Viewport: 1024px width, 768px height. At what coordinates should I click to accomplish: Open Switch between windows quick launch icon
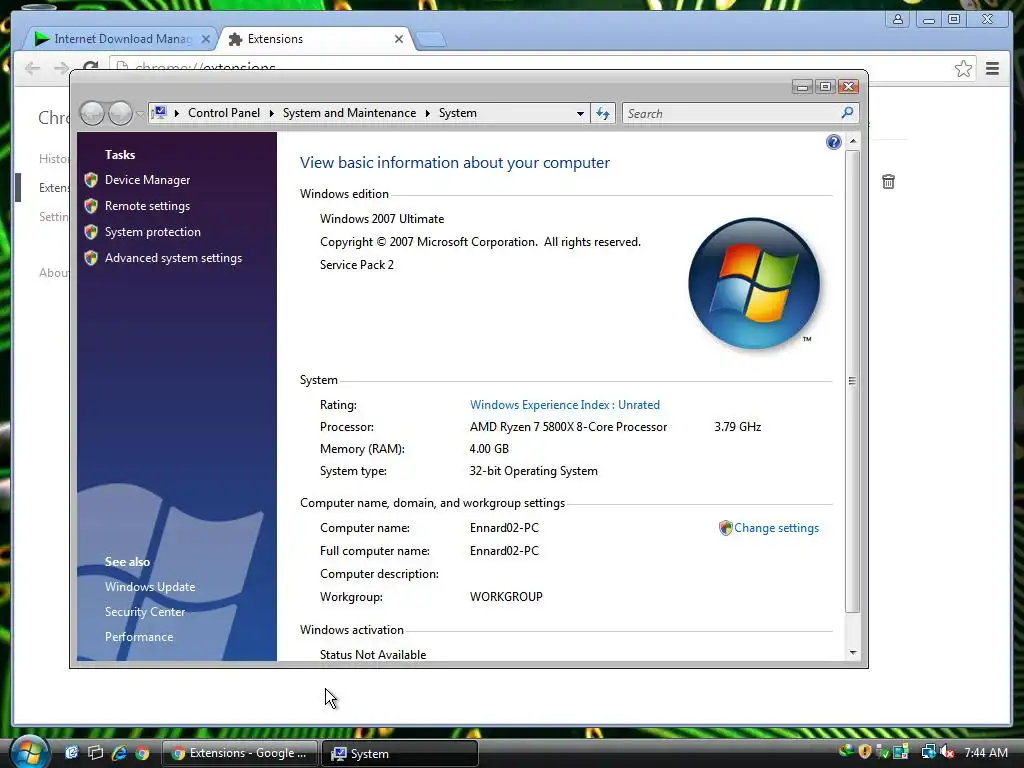pos(95,753)
